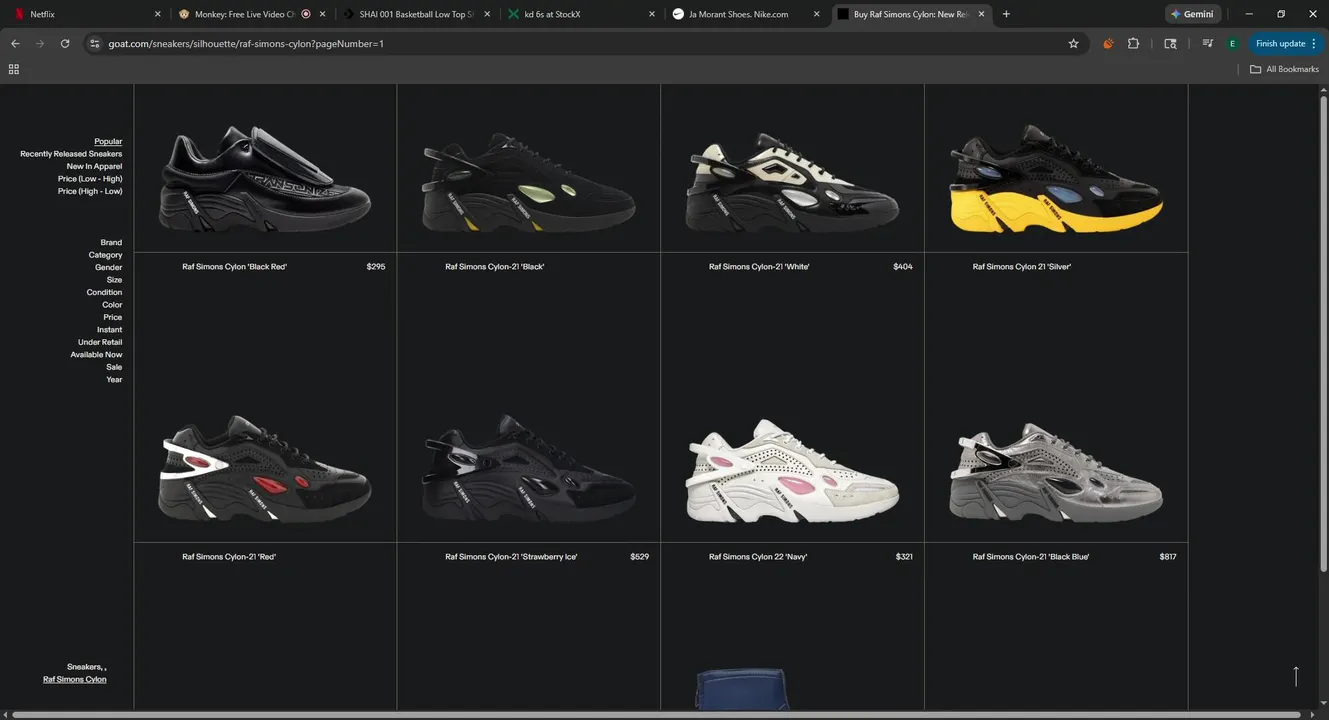Screen dimensions: 1329x720
Task: Toggle the Sale filter
Action: tap(114, 367)
